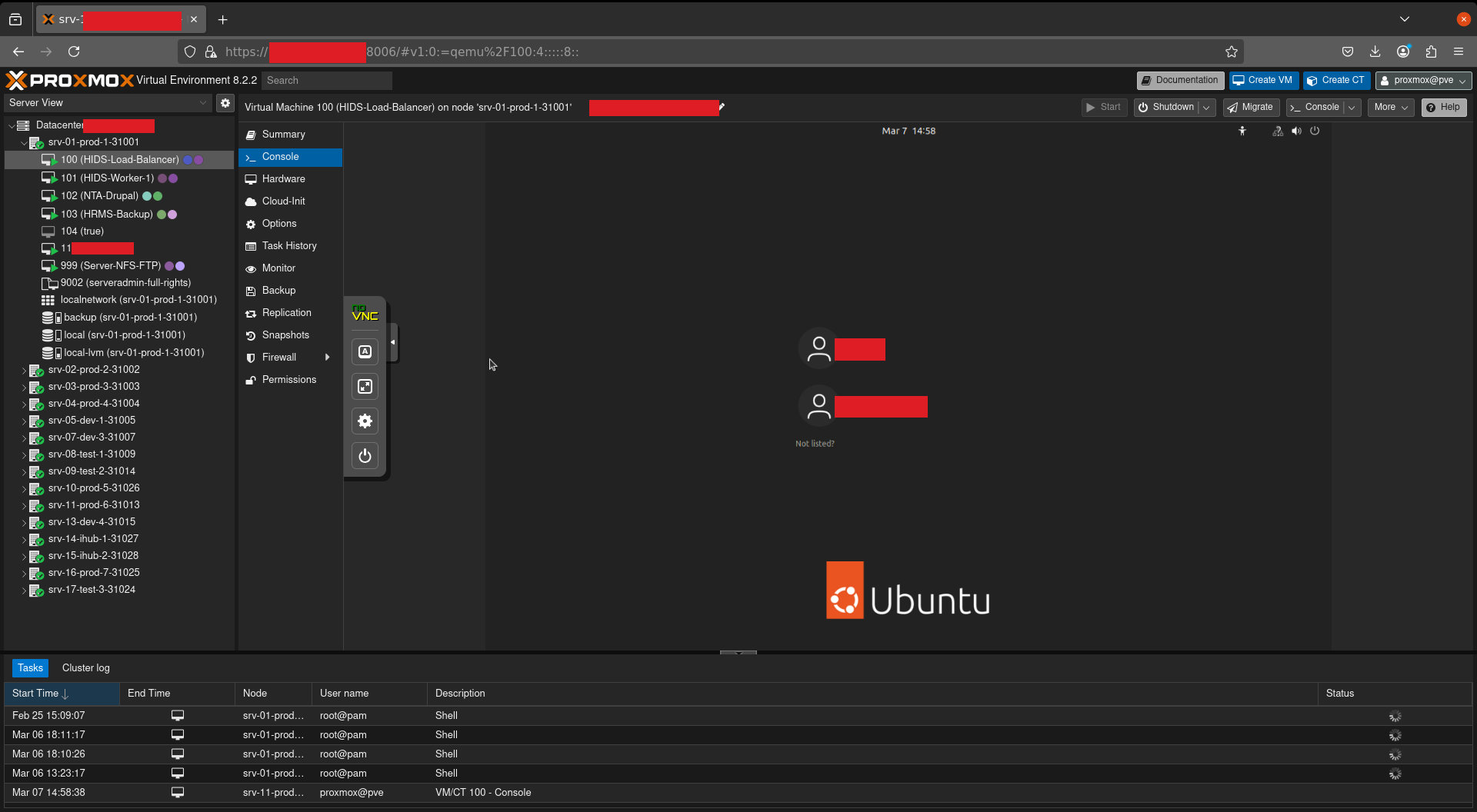Viewport: 1477px width, 812px height.
Task: Click the Help button
Action: pyautogui.click(x=1444, y=108)
